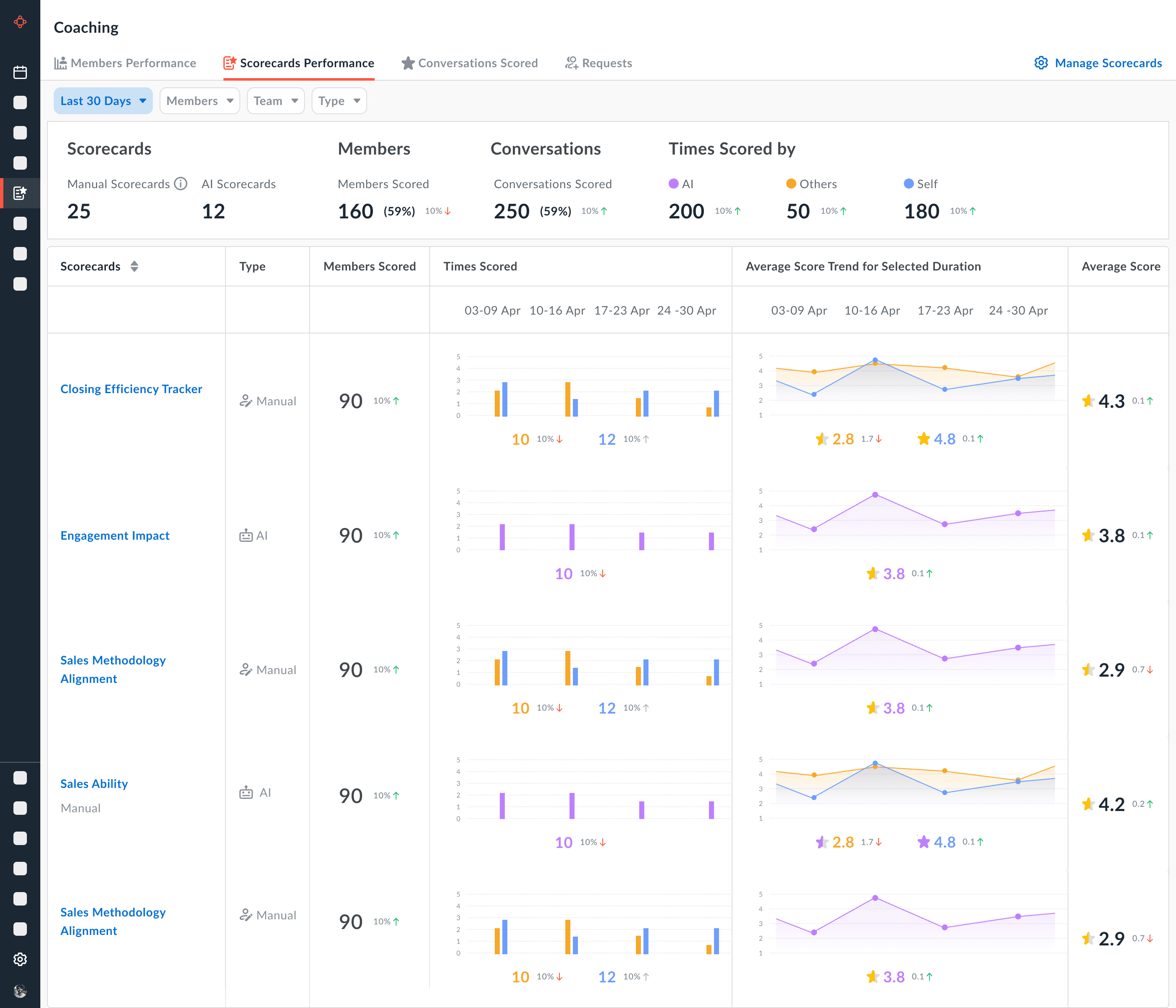Click the user avatar at sidebar bottom
Image resolution: width=1176 pixels, height=1008 pixels.
pos(20,991)
